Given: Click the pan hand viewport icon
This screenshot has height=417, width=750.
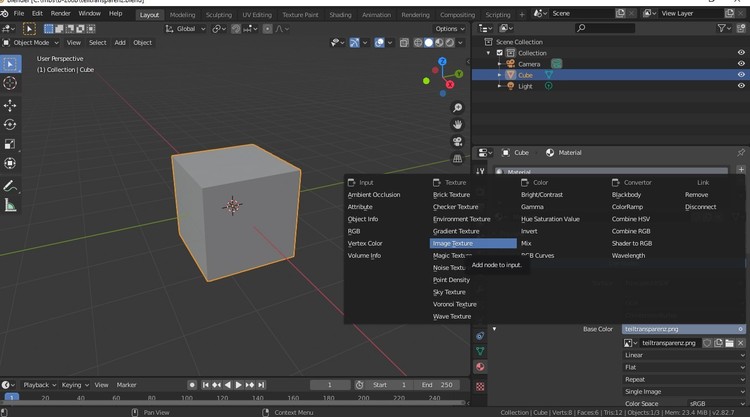Looking at the screenshot, I should [x=457, y=125].
